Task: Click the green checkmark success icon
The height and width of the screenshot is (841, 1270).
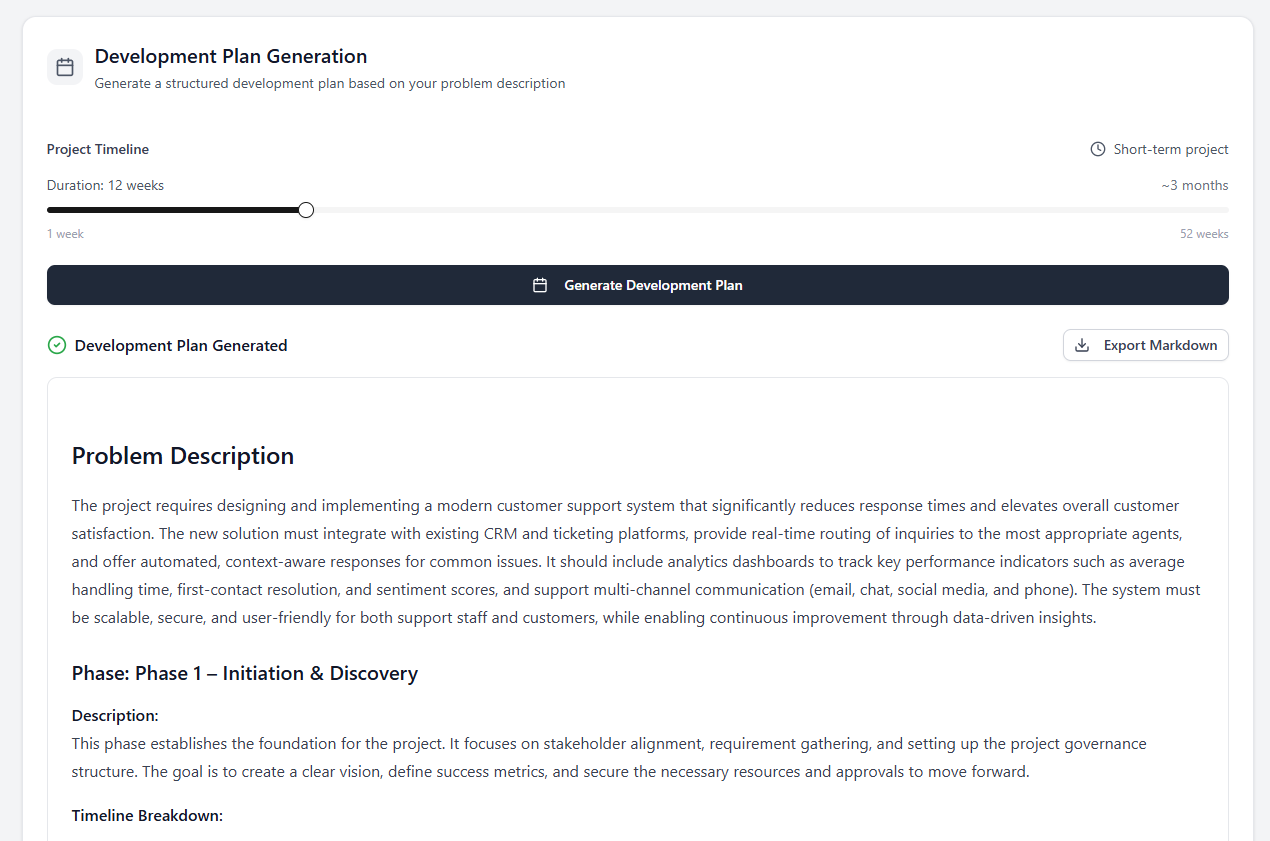Action: (56, 345)
